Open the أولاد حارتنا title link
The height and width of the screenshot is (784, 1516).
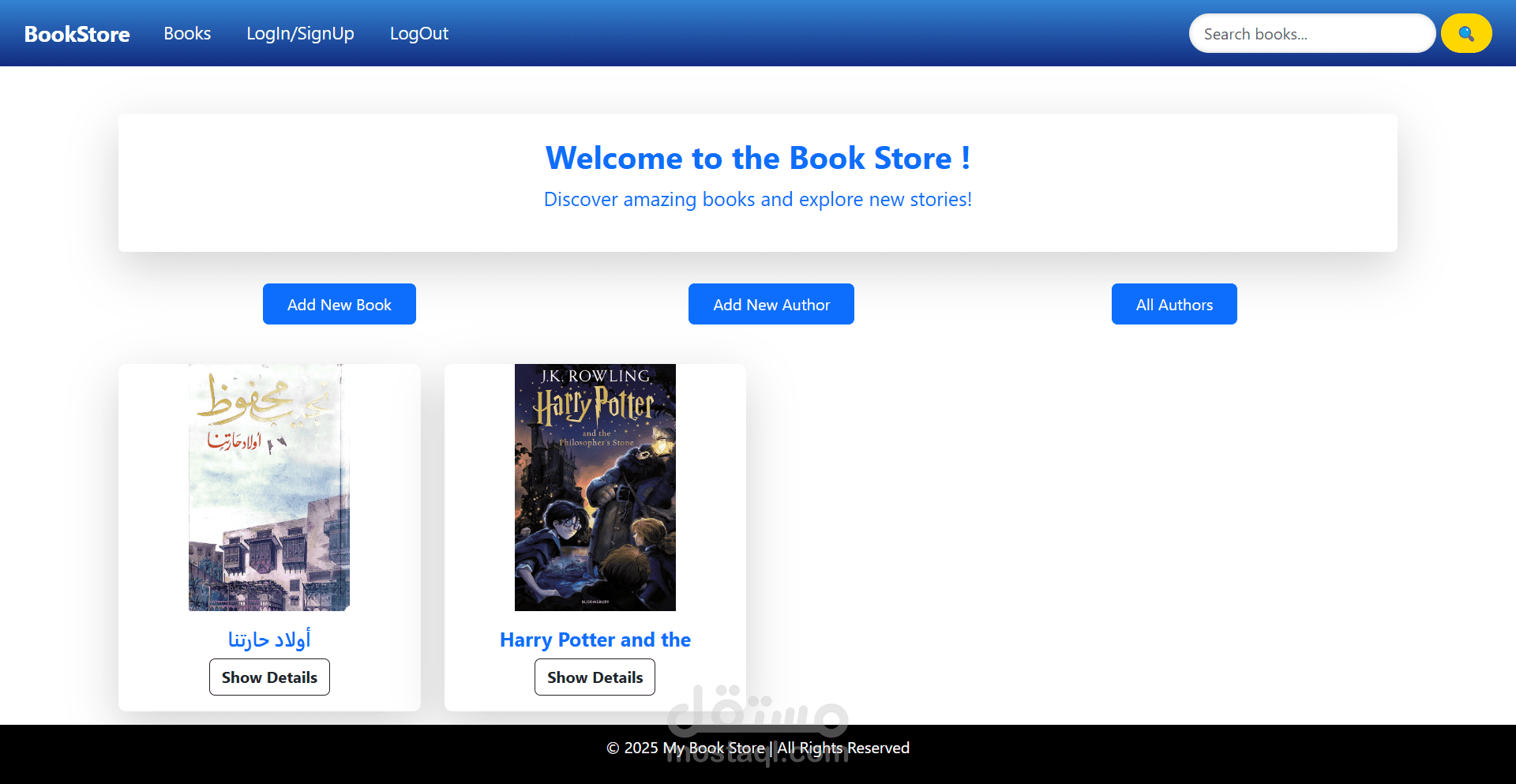(269, 639)
